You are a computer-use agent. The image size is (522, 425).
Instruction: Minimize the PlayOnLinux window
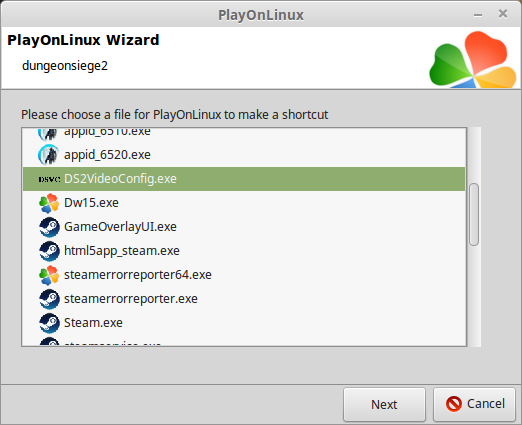point(478,15)
